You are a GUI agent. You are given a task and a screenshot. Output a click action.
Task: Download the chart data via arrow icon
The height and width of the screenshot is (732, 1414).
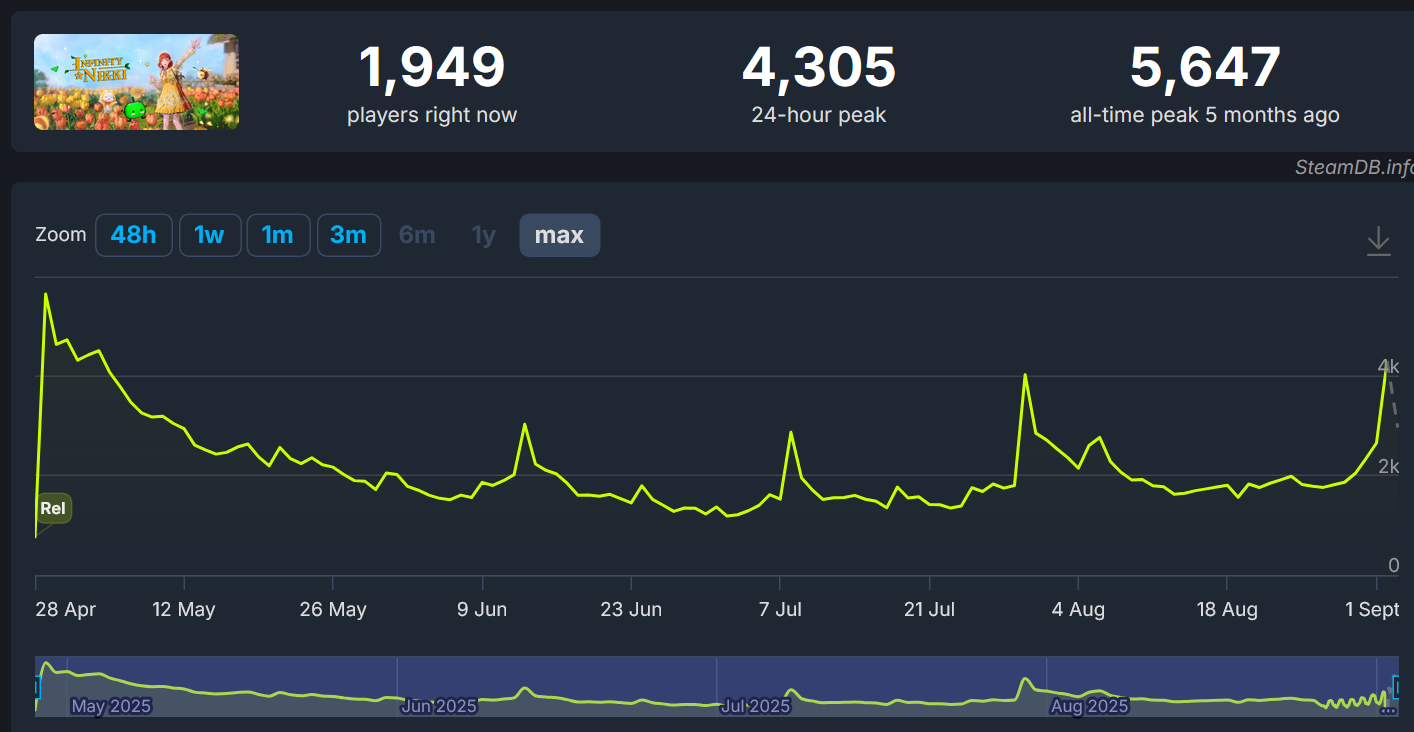point(1379,241)
